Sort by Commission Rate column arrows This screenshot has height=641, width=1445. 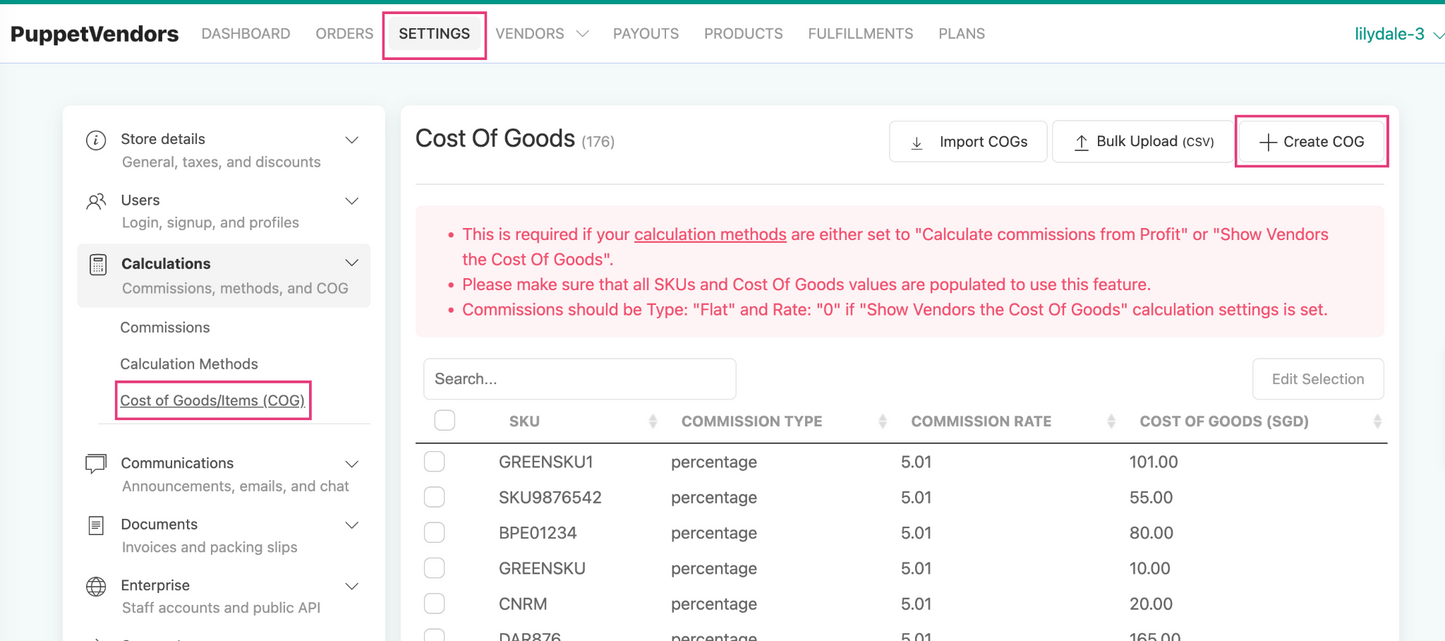pyautogui.click(x=1111, y=422)
